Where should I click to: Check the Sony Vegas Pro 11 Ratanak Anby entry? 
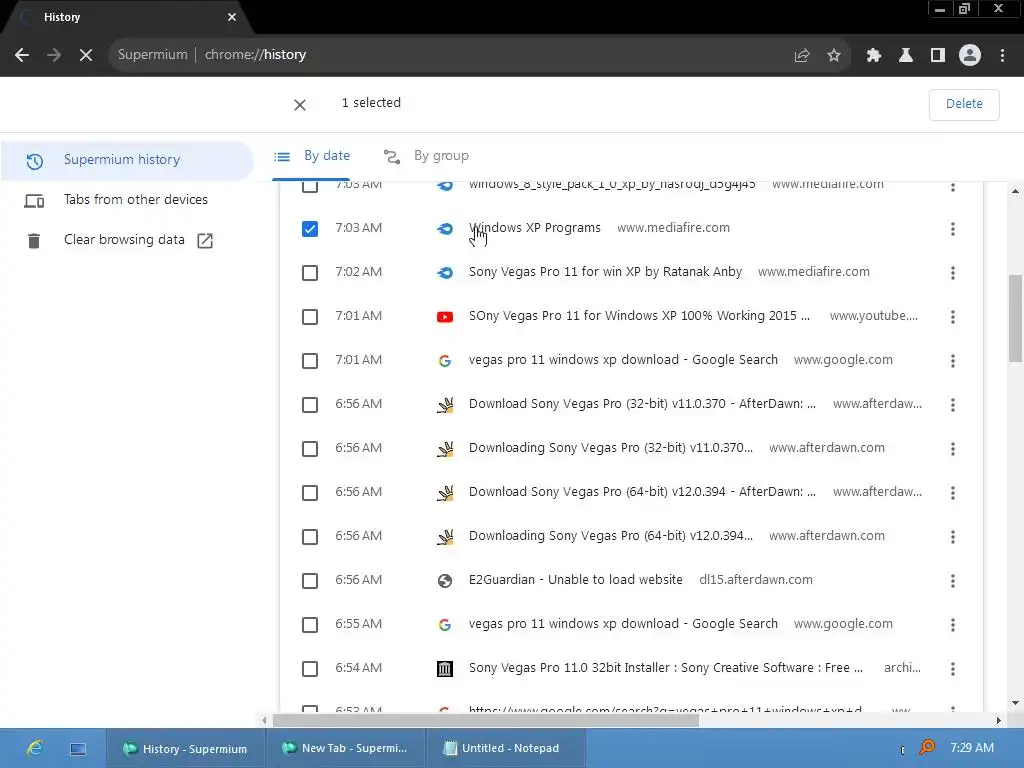[310, 273]
